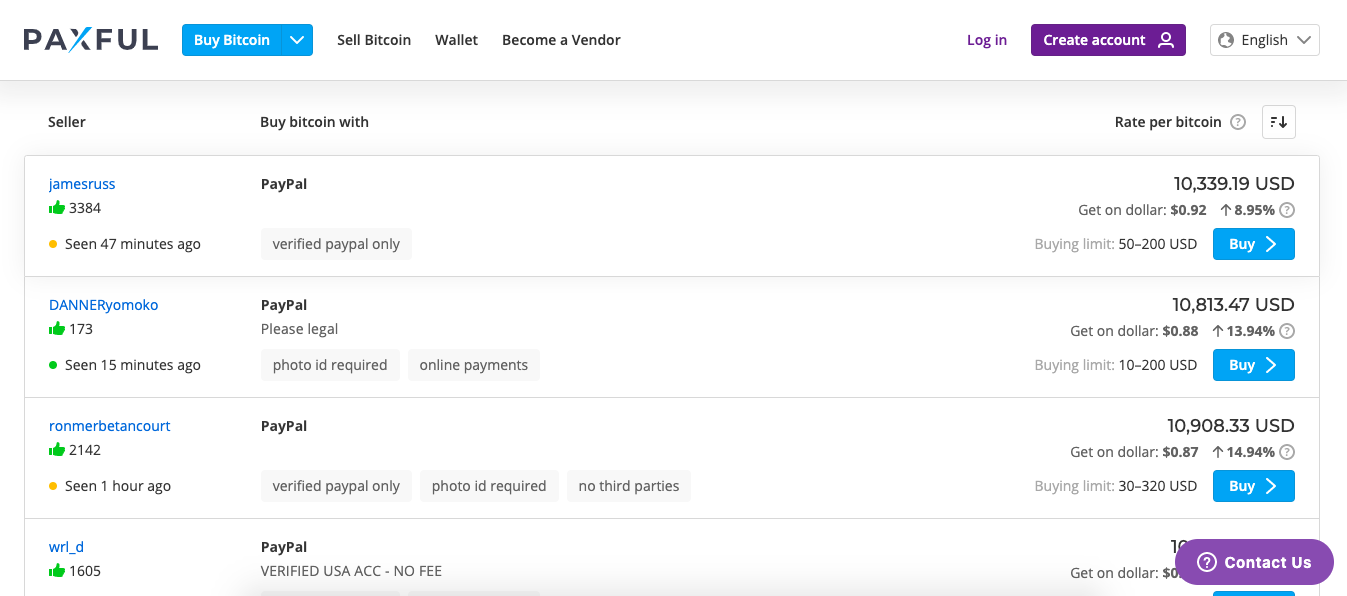Expand the Buy Bitcoin dropdown arrow
The height and width of the screenshot is (596, 1347).
(297, 40)
